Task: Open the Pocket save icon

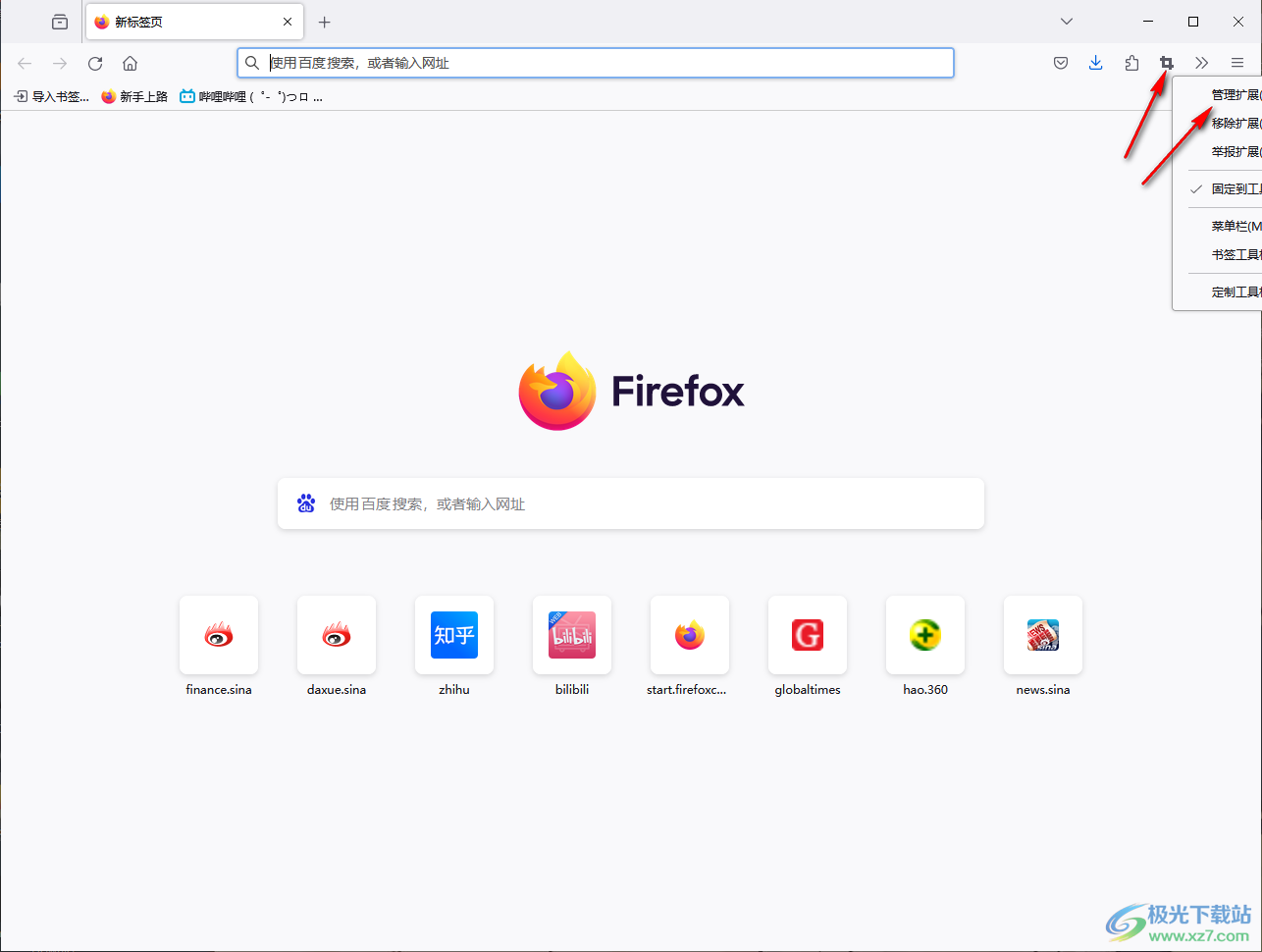Action: [x=1061, y=63]
